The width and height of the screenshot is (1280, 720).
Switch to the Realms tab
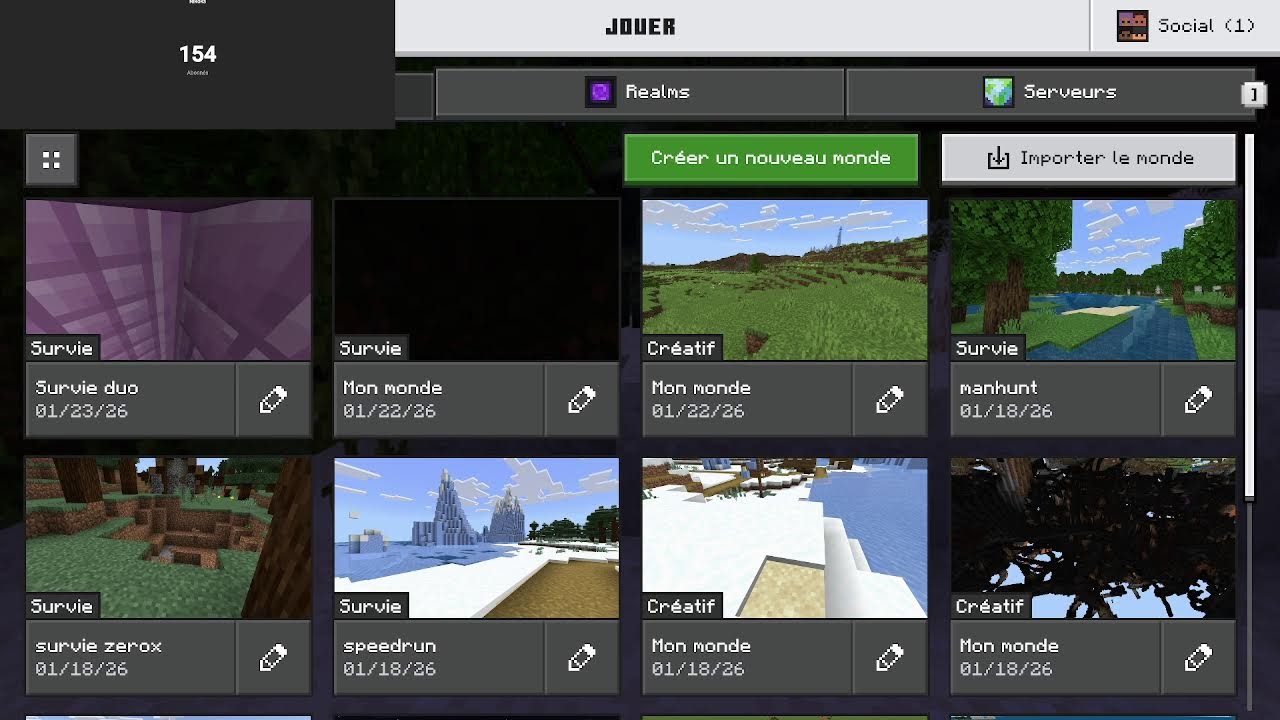pos(640,92)
